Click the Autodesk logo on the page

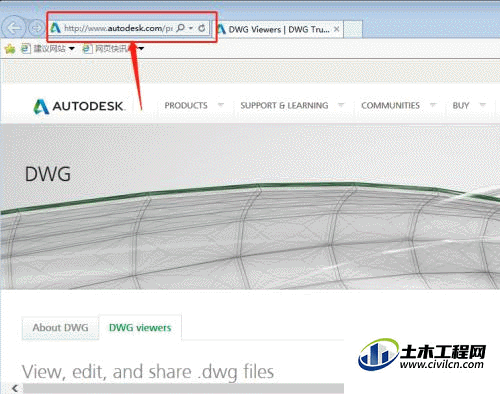pyautogui.click(x=79, y=106)
